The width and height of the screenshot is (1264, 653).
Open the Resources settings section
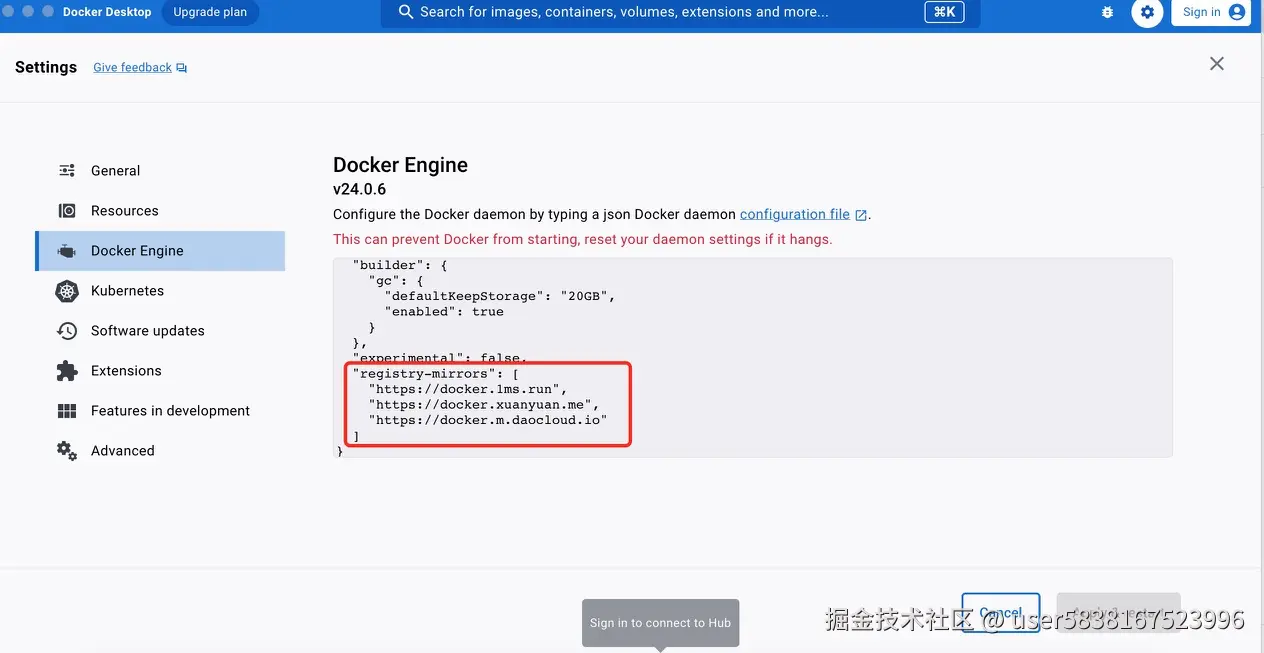point(160,211)
